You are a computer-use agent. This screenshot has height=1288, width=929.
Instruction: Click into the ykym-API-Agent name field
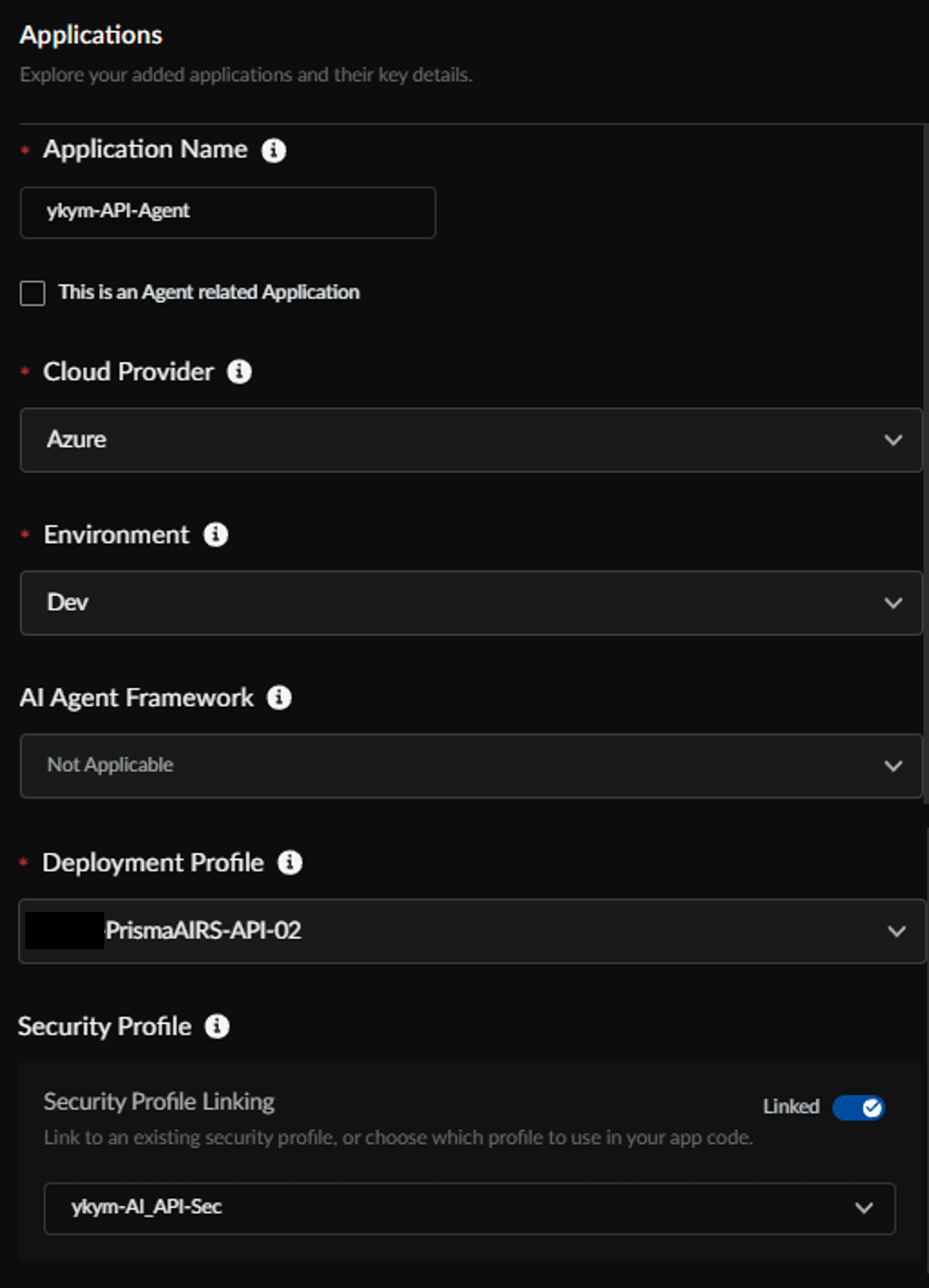[x=228, y=212]
